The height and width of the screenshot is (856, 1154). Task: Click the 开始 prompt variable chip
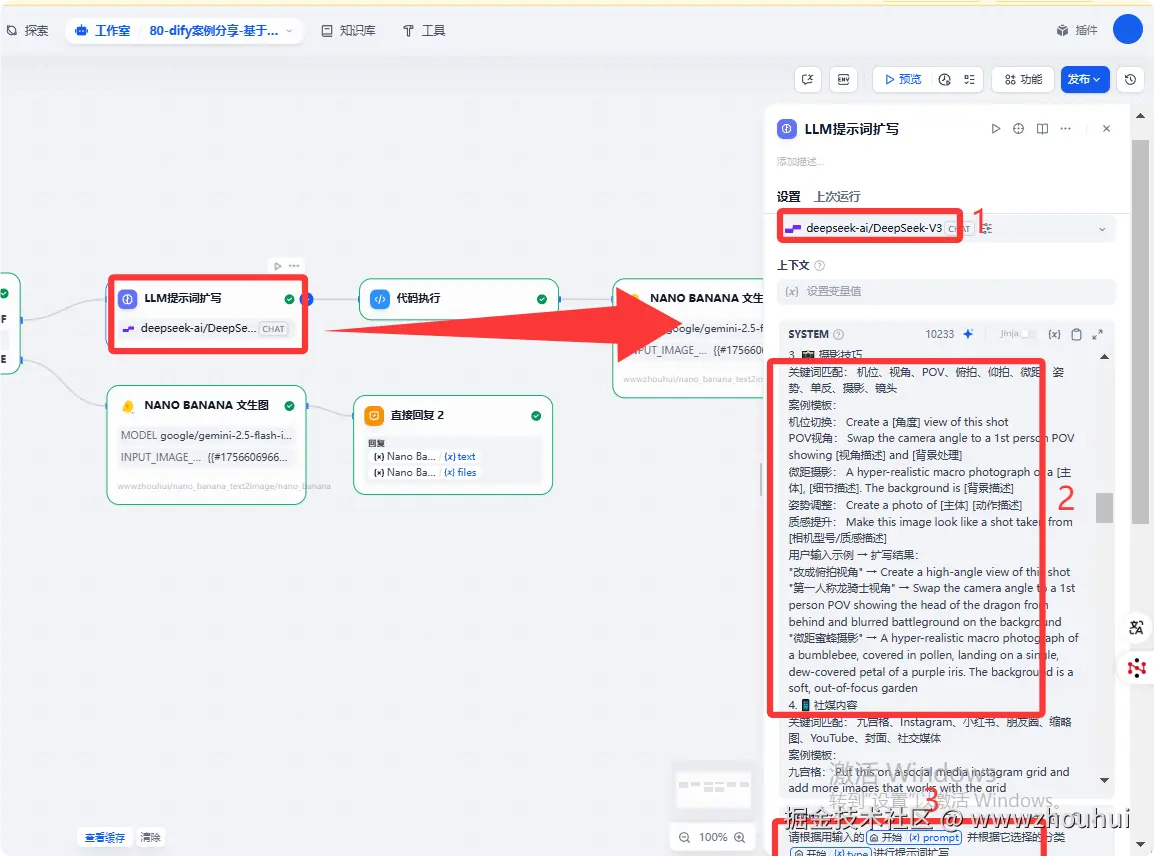tap(914, 838)
